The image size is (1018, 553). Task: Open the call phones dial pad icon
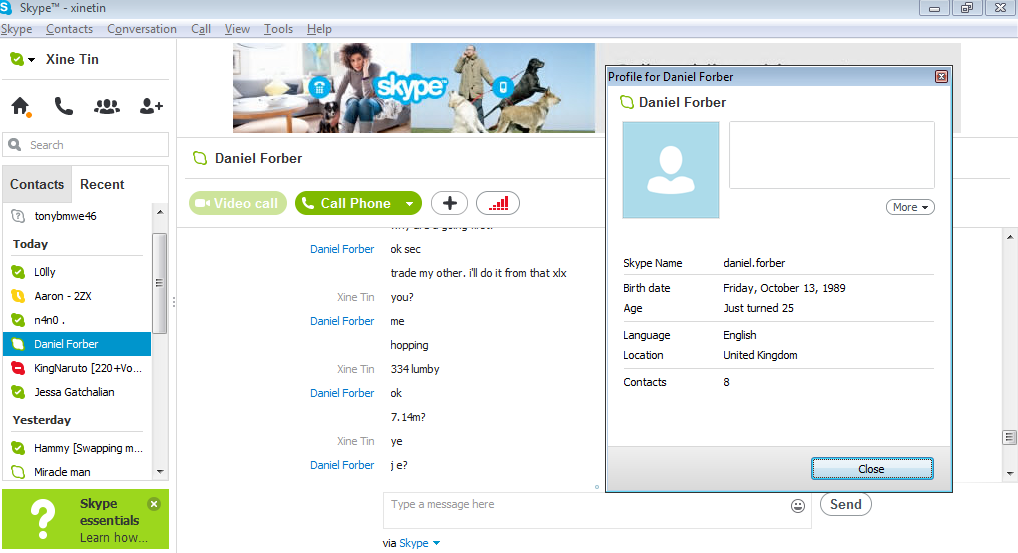[x=64, y=106]
